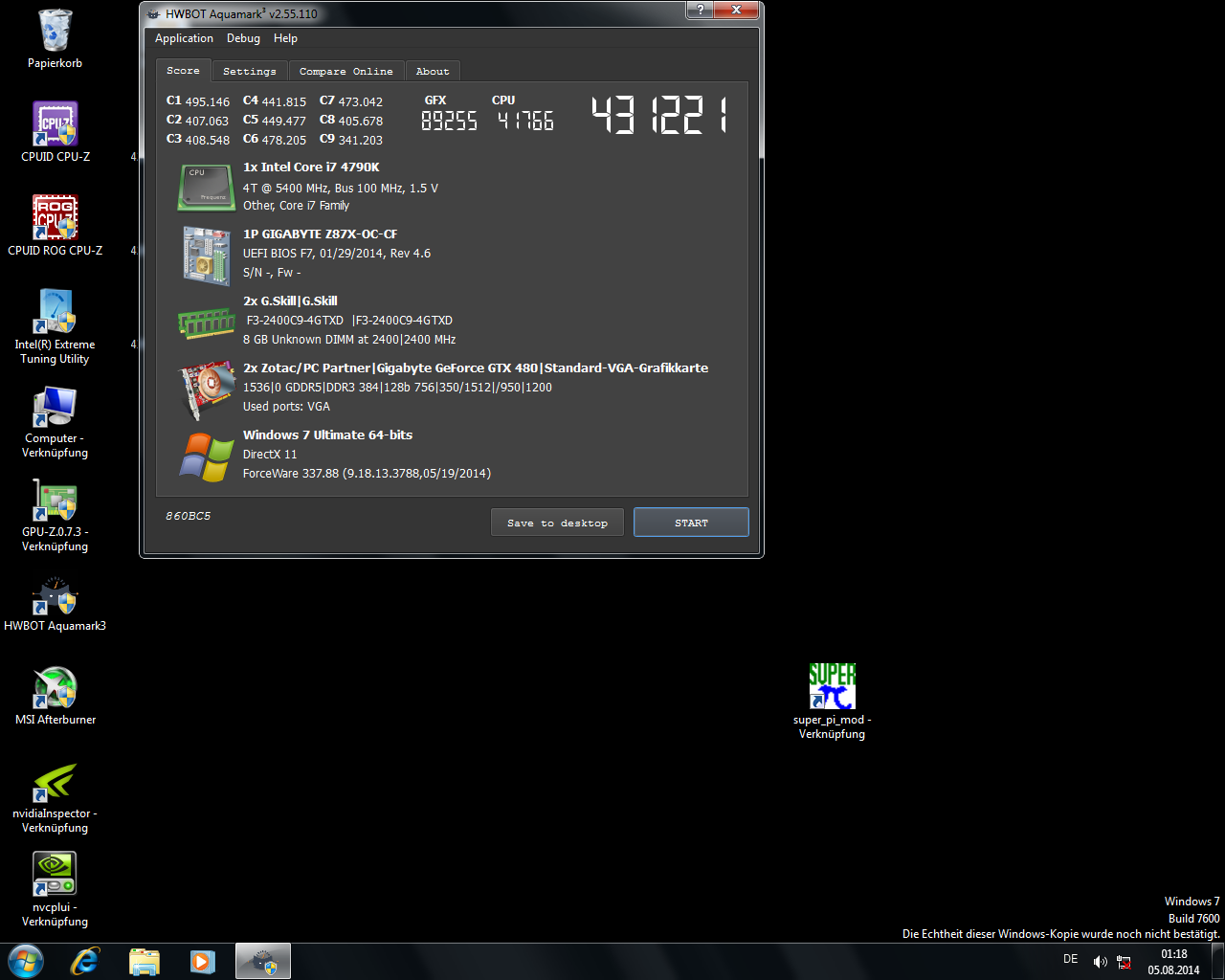Click the 'Used ports: VGA' line
The image size is (1225, 980).
(x=286, y=407)
